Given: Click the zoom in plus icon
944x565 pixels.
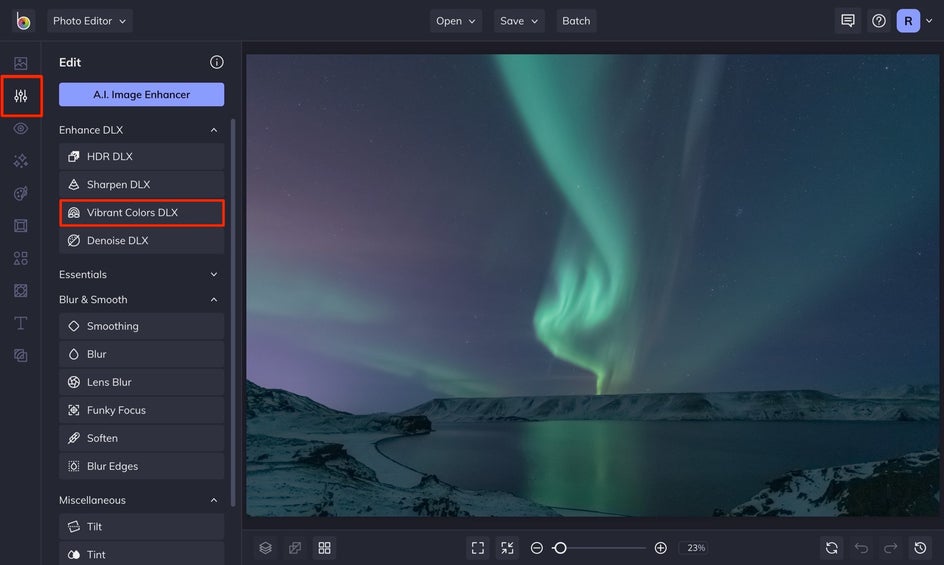Looking at the screenshot, I should click(x=660, y=548).
